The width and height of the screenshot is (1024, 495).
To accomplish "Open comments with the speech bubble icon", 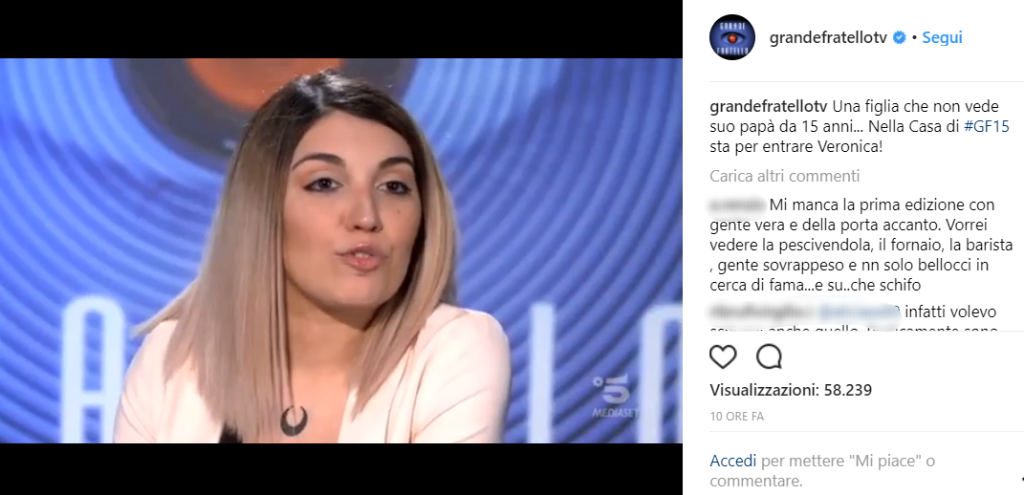I will point(769,357).
